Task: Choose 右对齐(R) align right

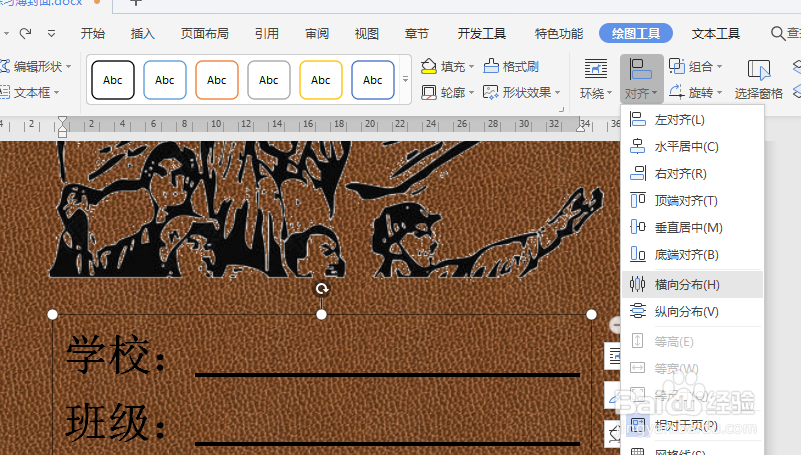Action: [x=692, y=174]
